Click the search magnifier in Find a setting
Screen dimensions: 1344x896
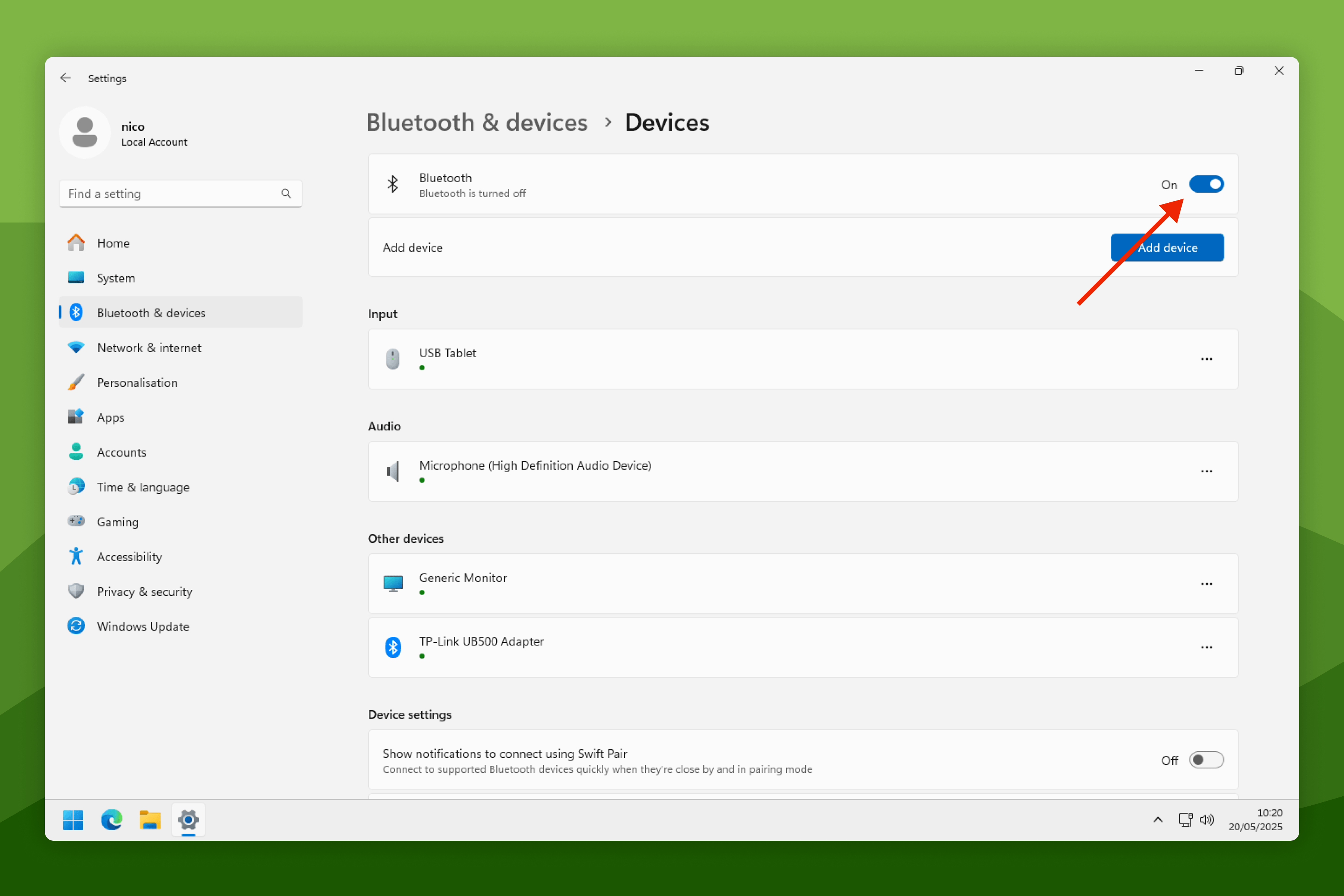coord(286,193)
